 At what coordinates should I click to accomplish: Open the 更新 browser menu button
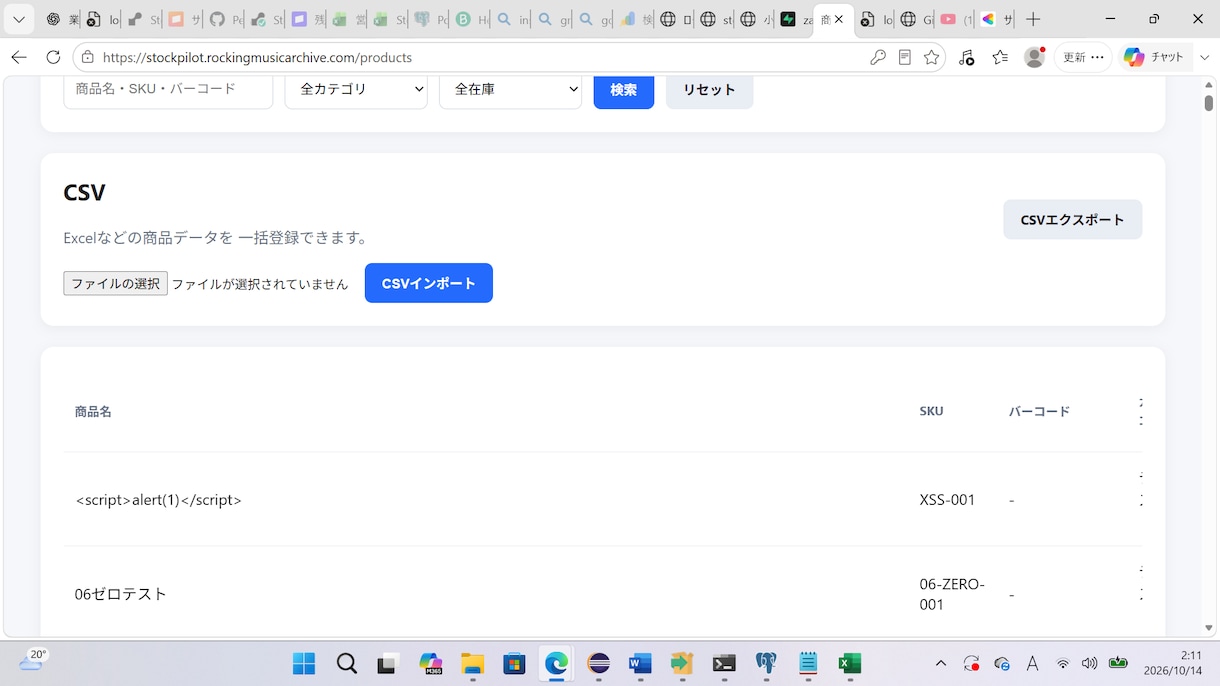(x=1083, y=58)
